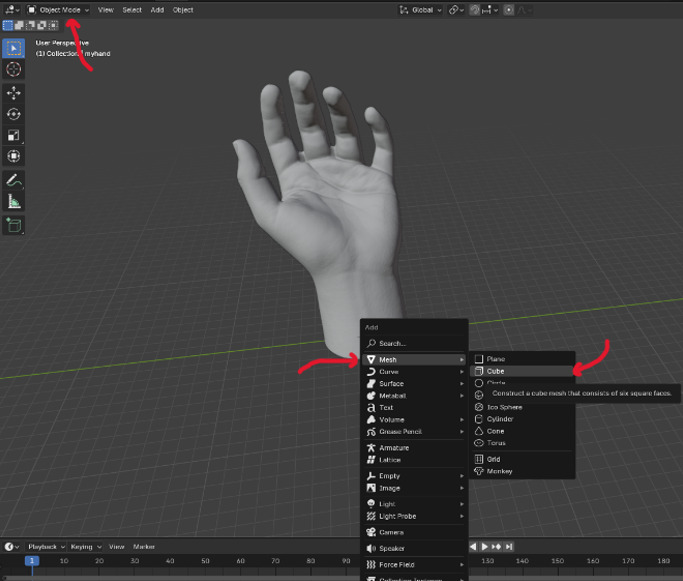Expand the Grease Pencil submenu
Image resolution: width=683 pixels, height=581 pixels.
(x=414, y=431)
